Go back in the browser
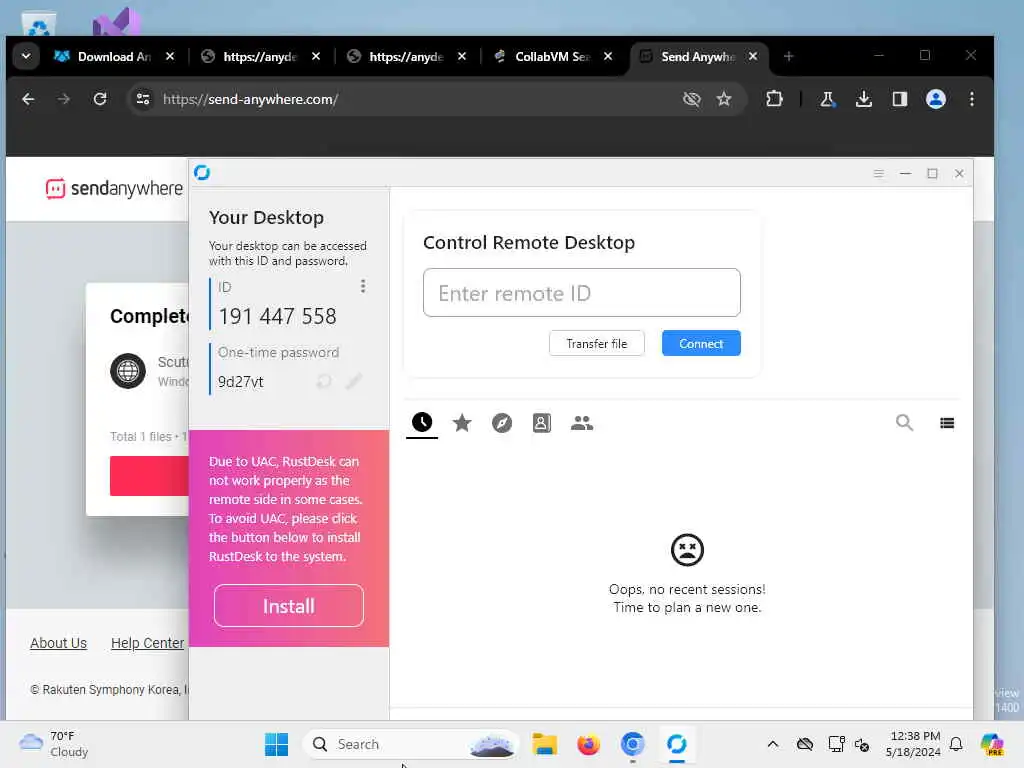 (x=28, y=99)
